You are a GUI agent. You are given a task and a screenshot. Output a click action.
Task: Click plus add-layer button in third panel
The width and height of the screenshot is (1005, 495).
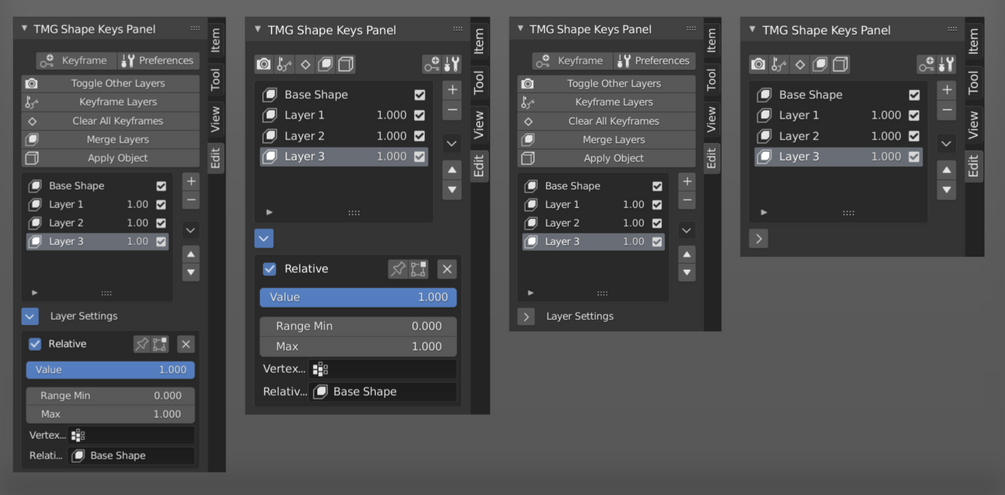(x=687, y=181)
